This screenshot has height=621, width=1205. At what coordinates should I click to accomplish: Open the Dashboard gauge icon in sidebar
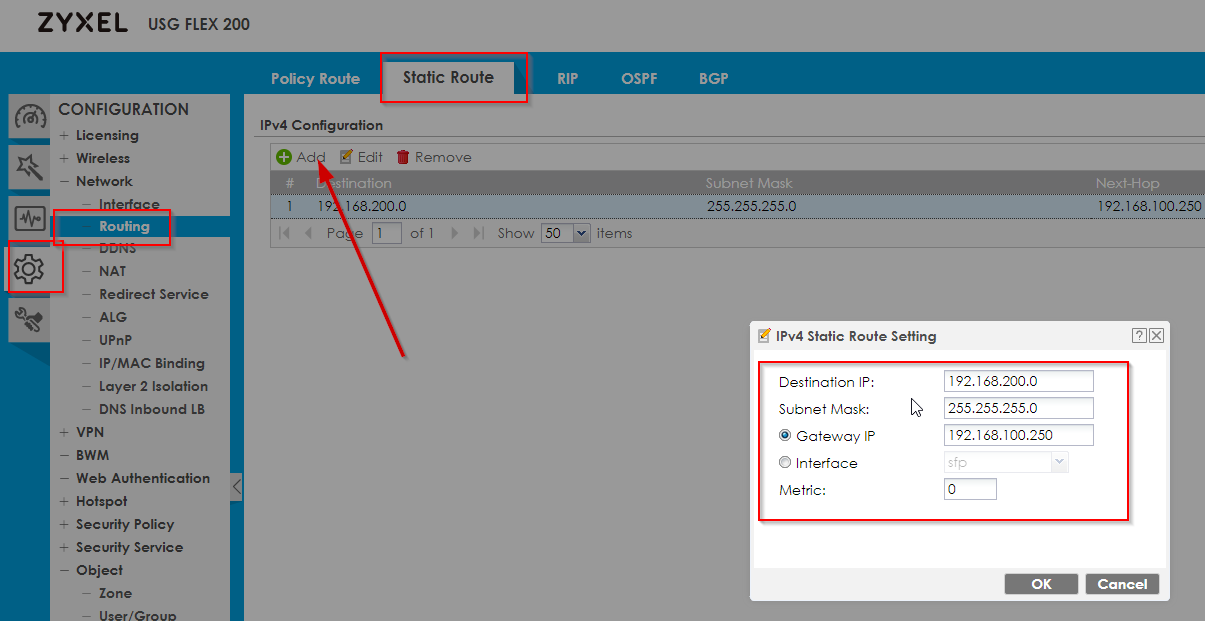tap(29, 118)
